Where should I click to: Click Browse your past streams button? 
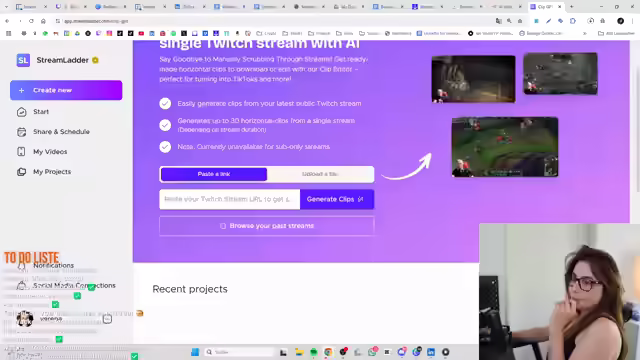(x=267, y=226)
